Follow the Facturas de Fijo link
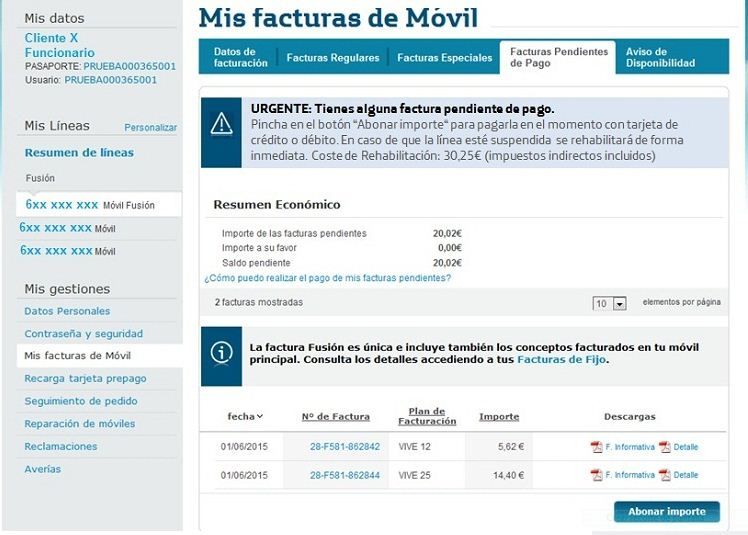This screenshot has height=535, width=748. [x=561, y=359]
